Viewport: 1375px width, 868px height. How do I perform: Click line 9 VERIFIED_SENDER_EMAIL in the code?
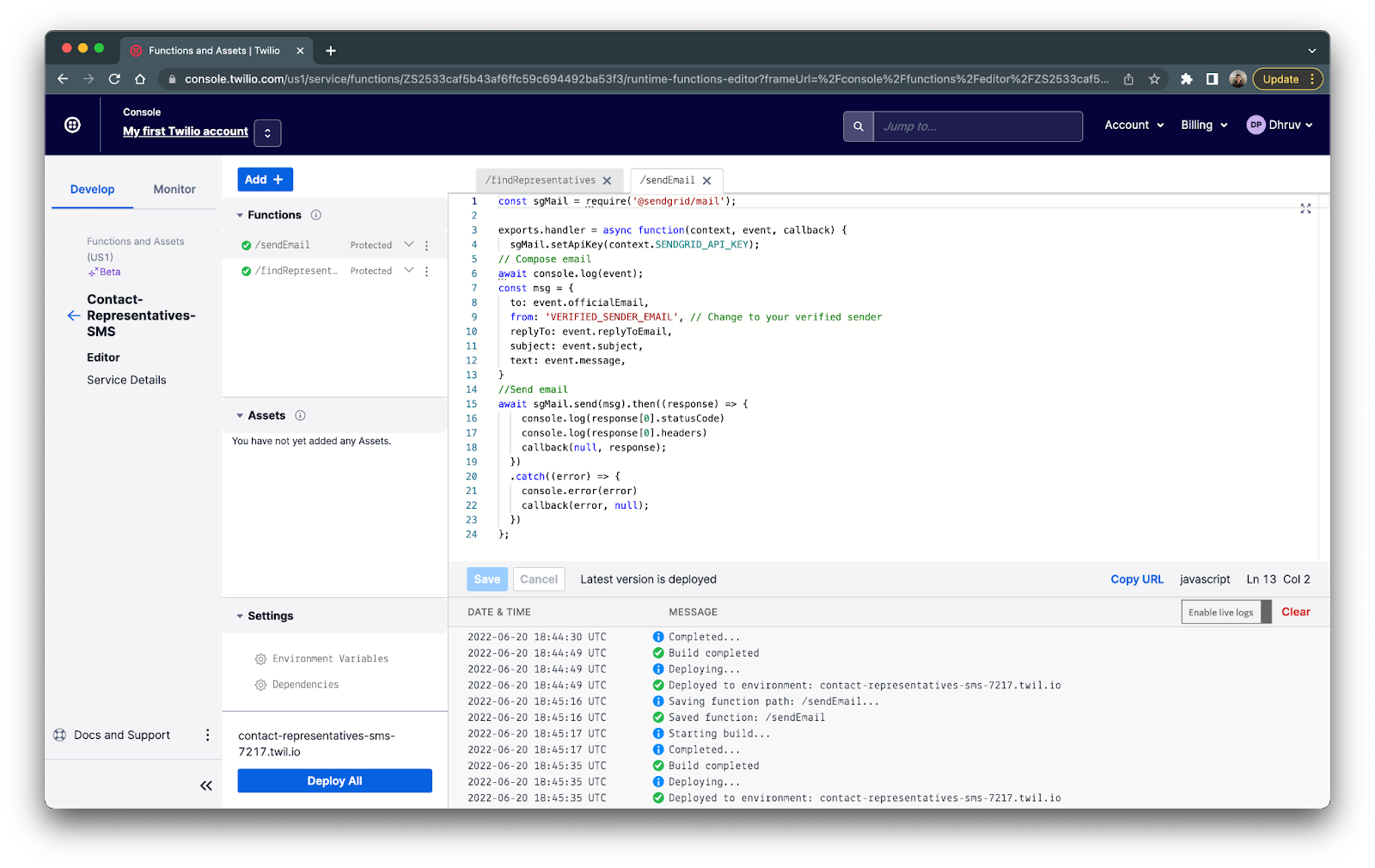(613, 317)
